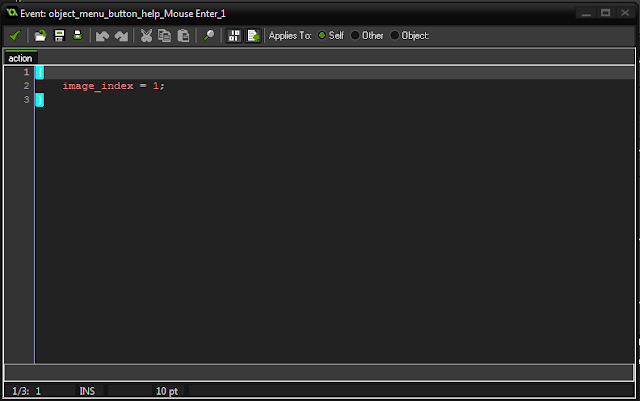Select the Object radio button
The height and width of the screenshot is (401, 640).
(394, 36)
